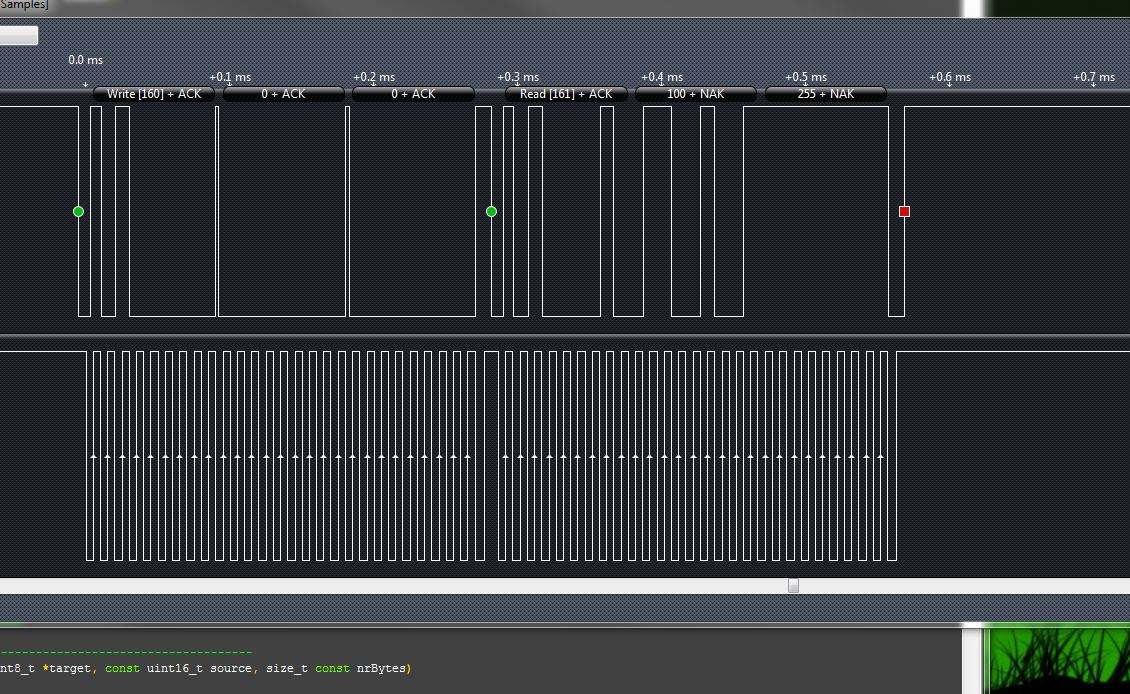Click the first '0 + ACK' frame label
Screen dimensions: 1130x694
coord(283,94)
